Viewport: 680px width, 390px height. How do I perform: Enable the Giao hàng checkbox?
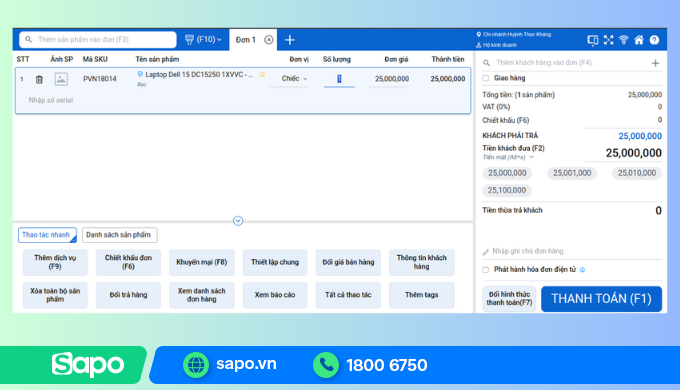pos(486,79)
